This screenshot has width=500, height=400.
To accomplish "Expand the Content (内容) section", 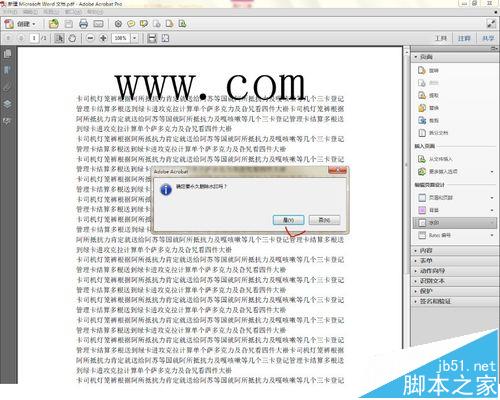I will coord(455,250).
